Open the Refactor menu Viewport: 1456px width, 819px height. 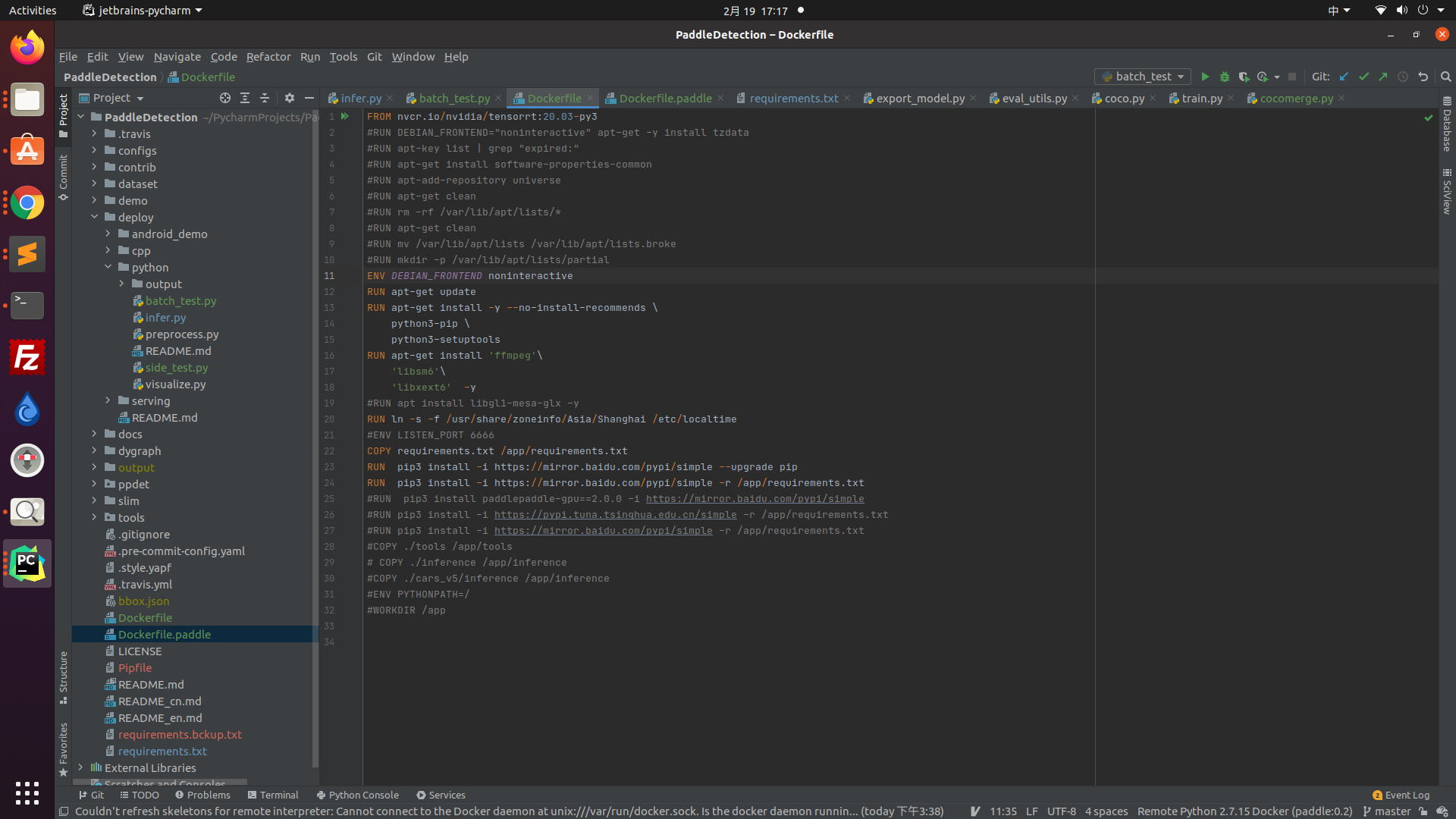(268, 56)
